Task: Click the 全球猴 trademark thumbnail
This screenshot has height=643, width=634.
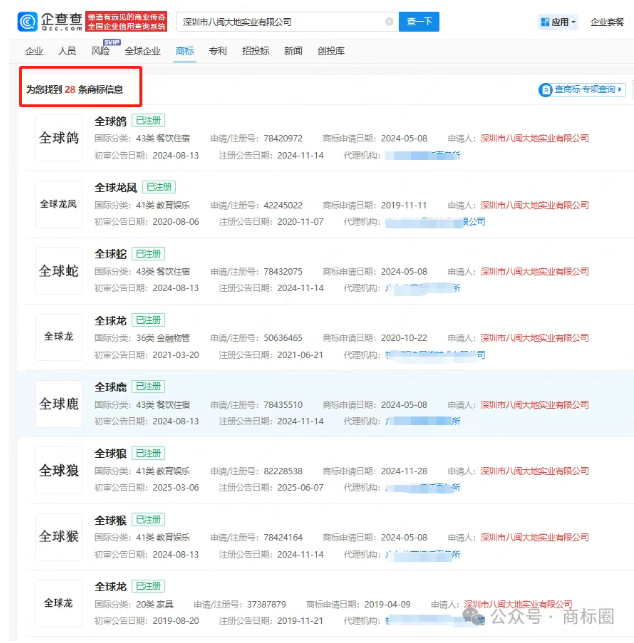Action: (x=58, y=537)
